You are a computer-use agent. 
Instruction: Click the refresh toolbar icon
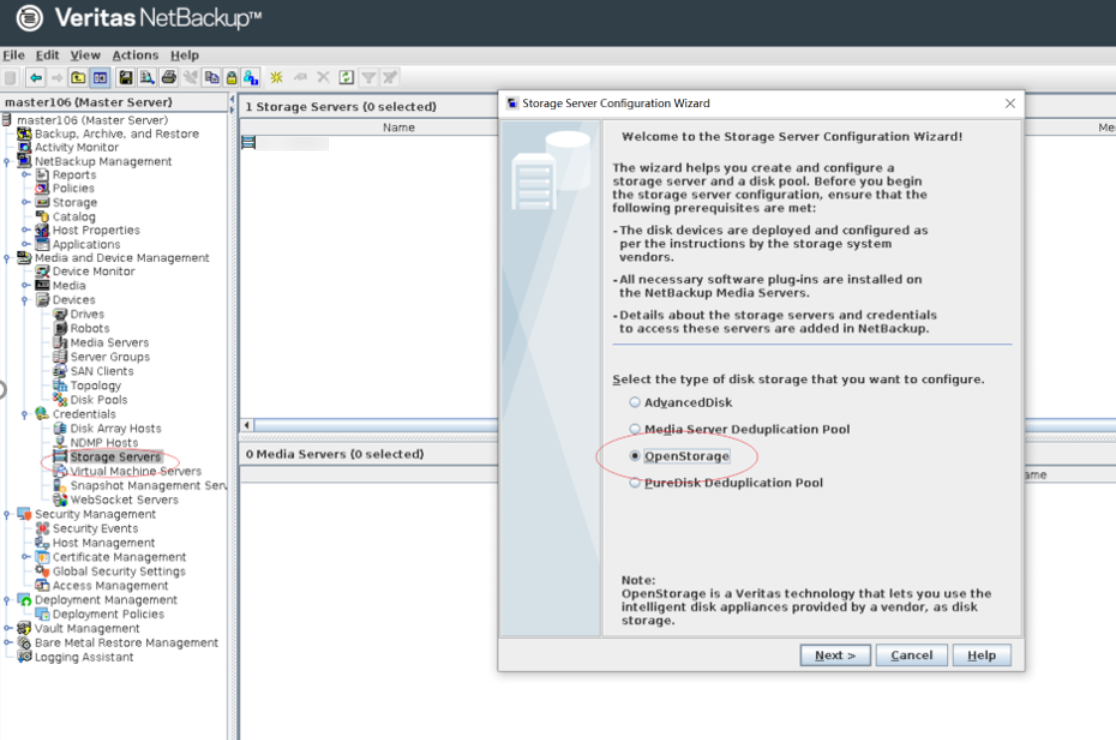346,78
